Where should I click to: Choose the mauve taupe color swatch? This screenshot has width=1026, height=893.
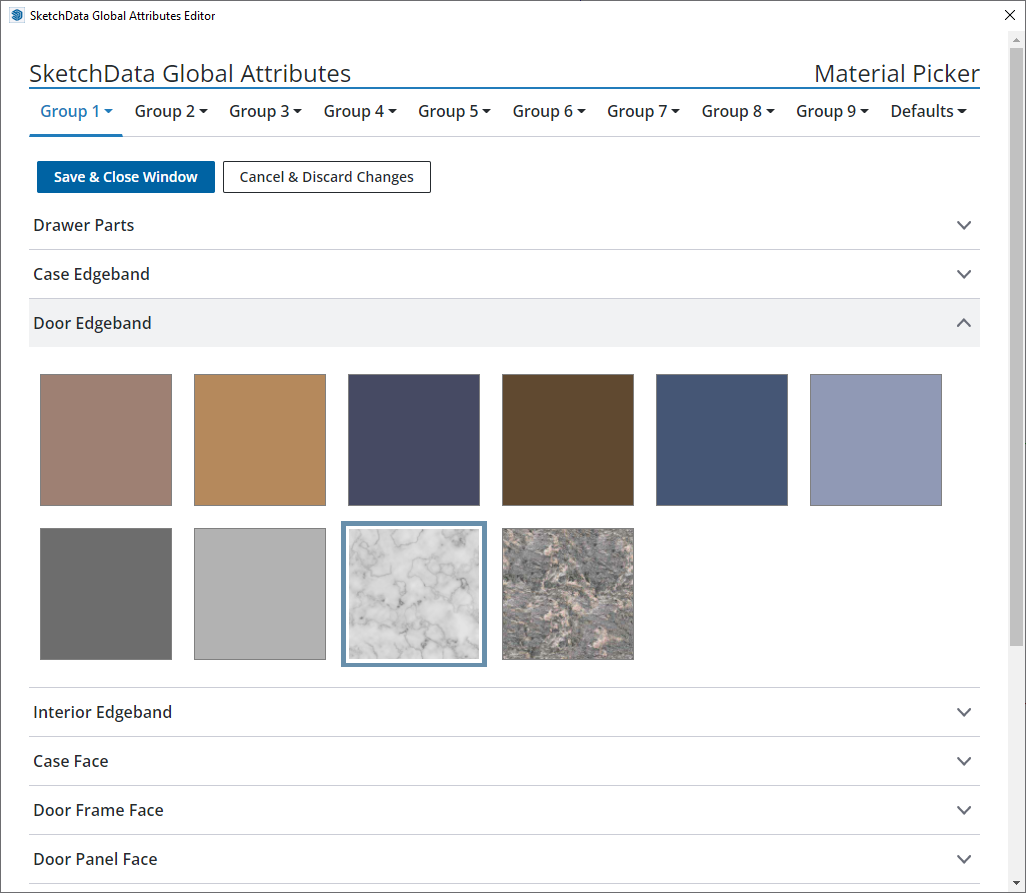pos(106,440)
